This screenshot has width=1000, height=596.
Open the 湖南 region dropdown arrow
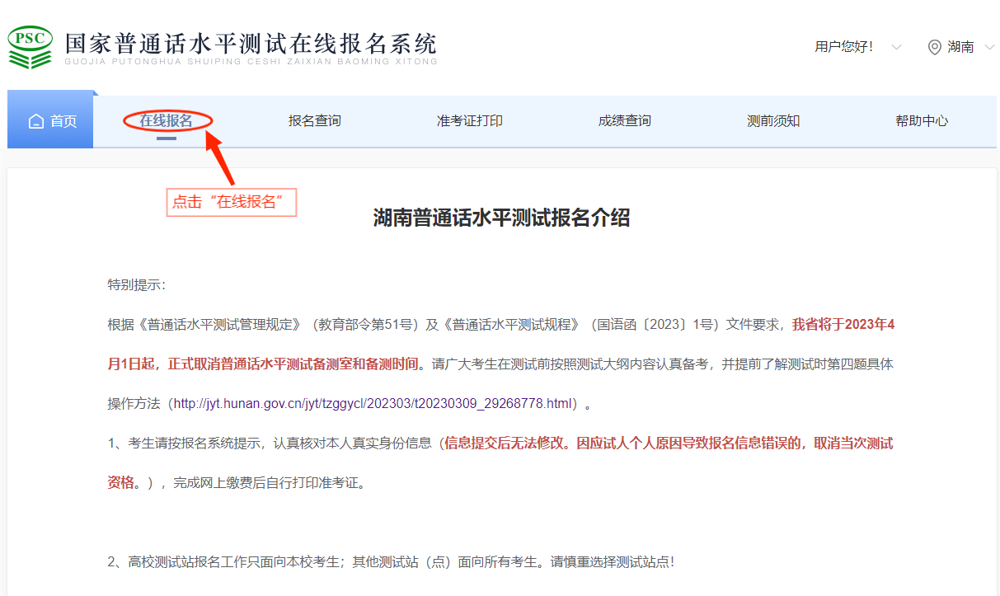click(x=990, y=47)
